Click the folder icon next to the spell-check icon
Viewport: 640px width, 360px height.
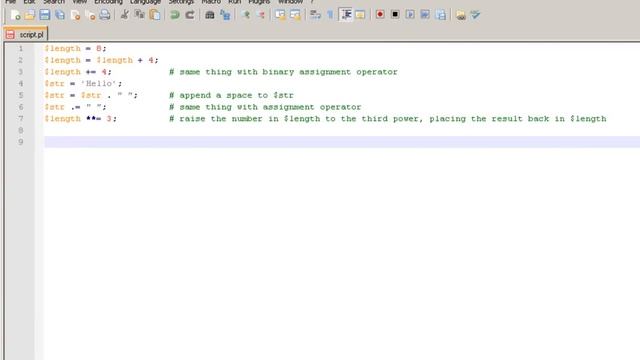click(x=460, y=15)
